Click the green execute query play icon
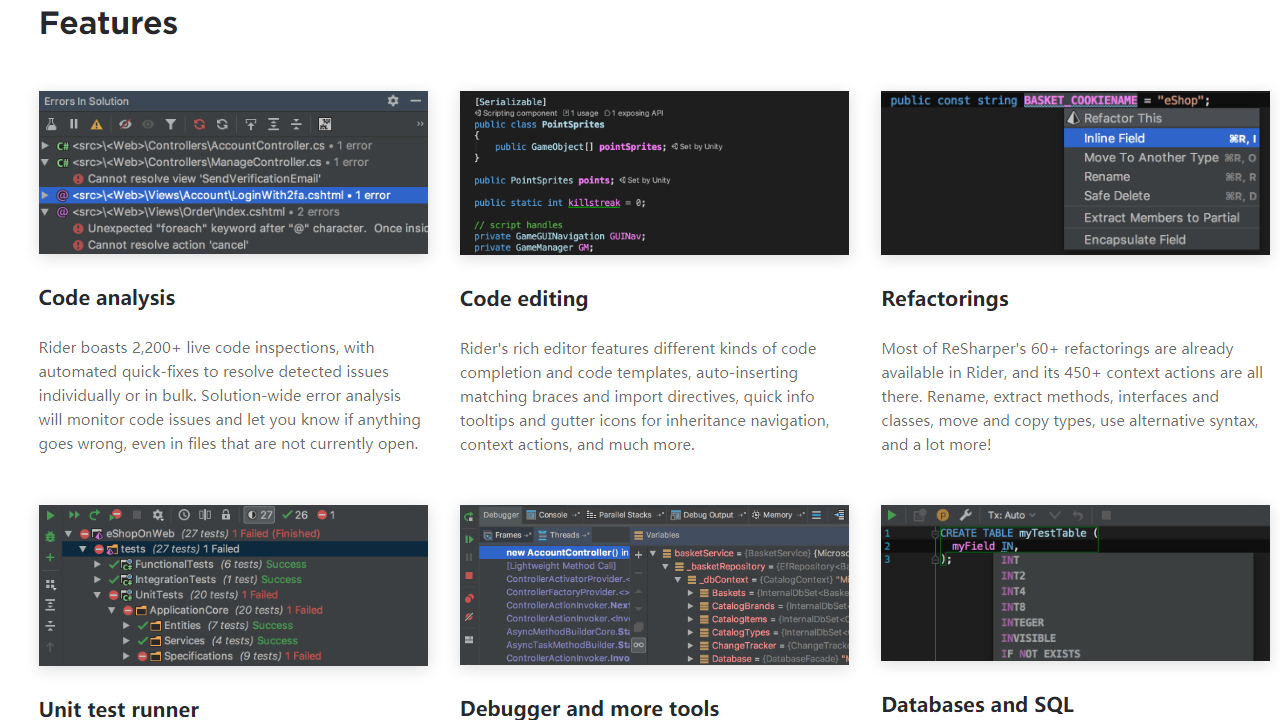The height and width of the screenshot is (720, 1280). [x=892, y=515]
